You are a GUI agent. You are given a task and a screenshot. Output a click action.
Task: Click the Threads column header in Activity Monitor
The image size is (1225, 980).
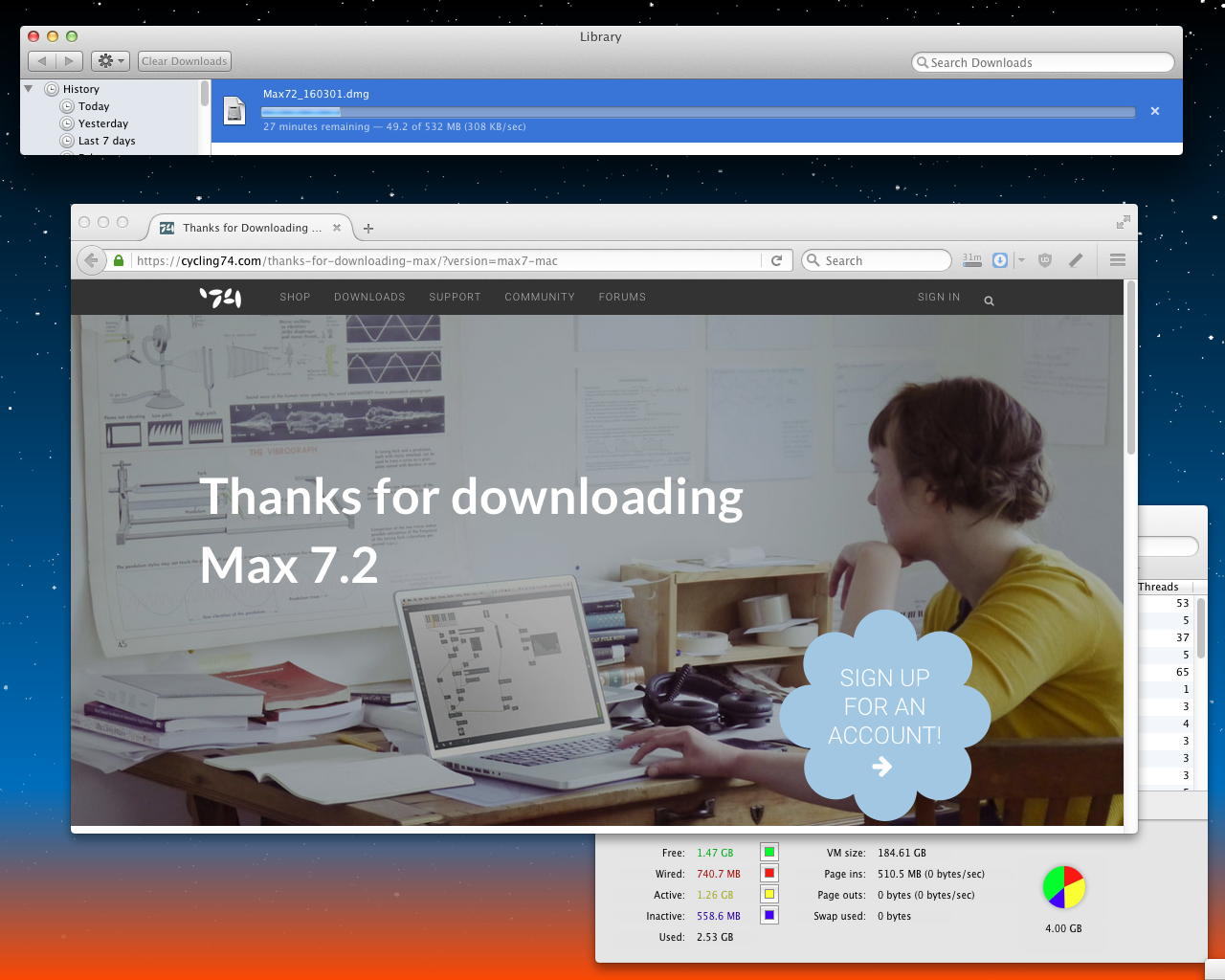(1163, 587)
